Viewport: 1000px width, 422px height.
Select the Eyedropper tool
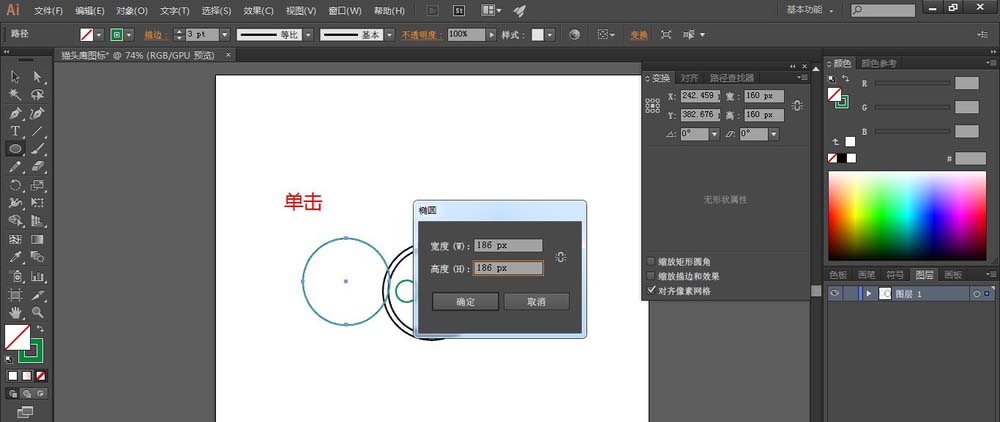pos(15,258)
